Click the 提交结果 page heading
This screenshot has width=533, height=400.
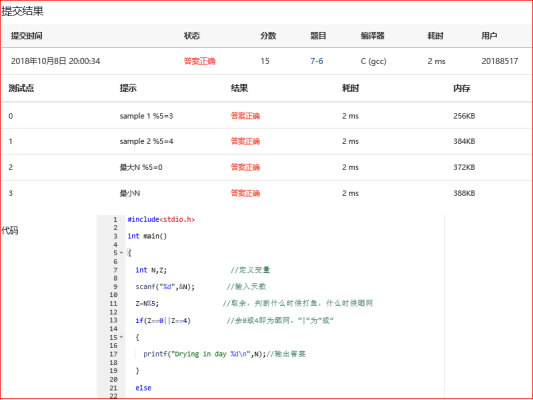[x=22, y=11]
